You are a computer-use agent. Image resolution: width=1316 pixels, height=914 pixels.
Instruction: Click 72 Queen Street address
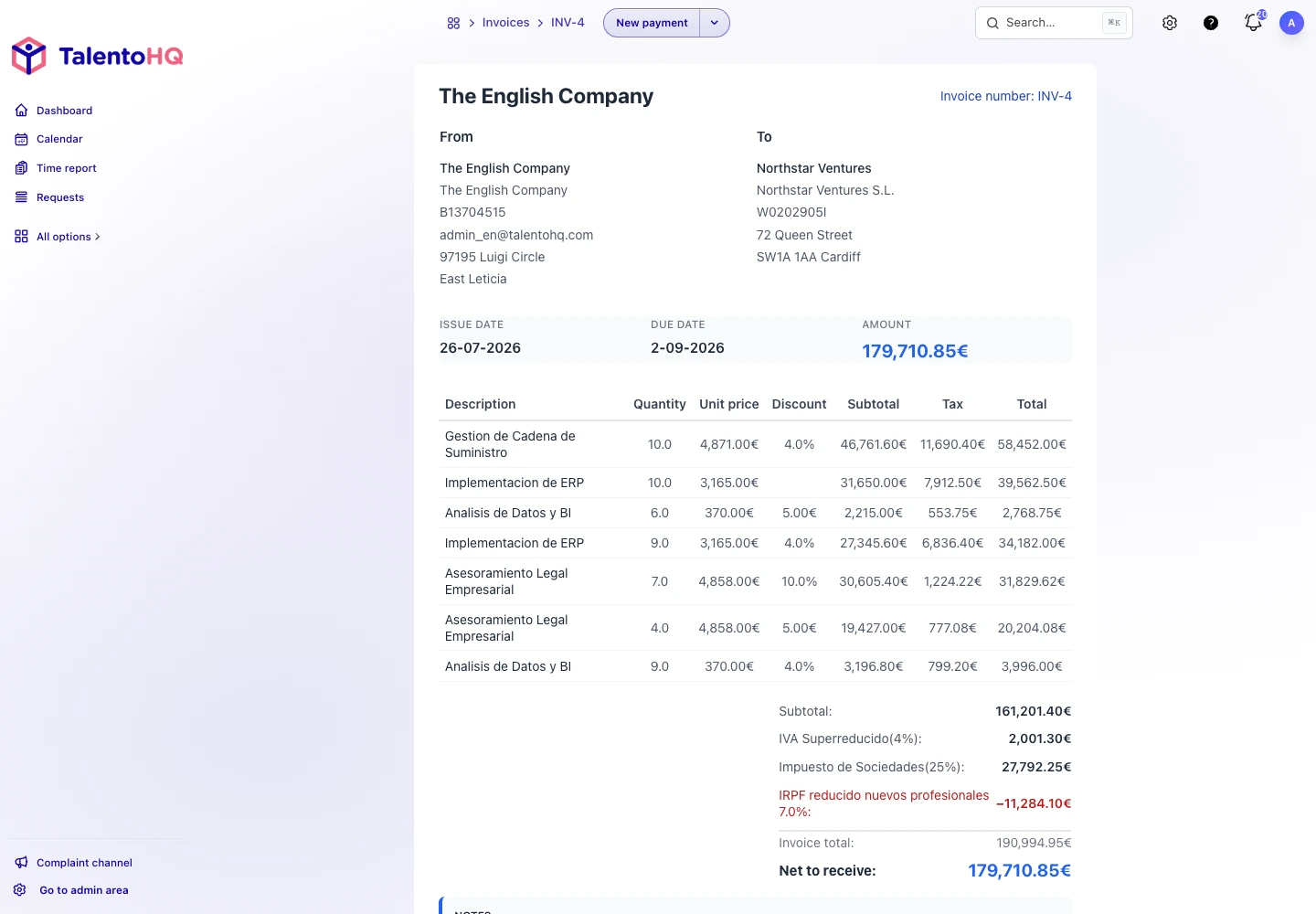804,235
